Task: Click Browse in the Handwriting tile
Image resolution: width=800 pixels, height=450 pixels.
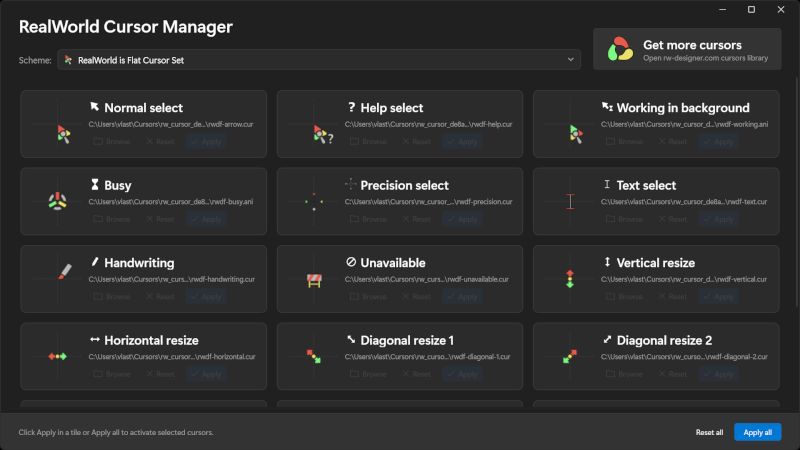Action: (x=112, y=296)
